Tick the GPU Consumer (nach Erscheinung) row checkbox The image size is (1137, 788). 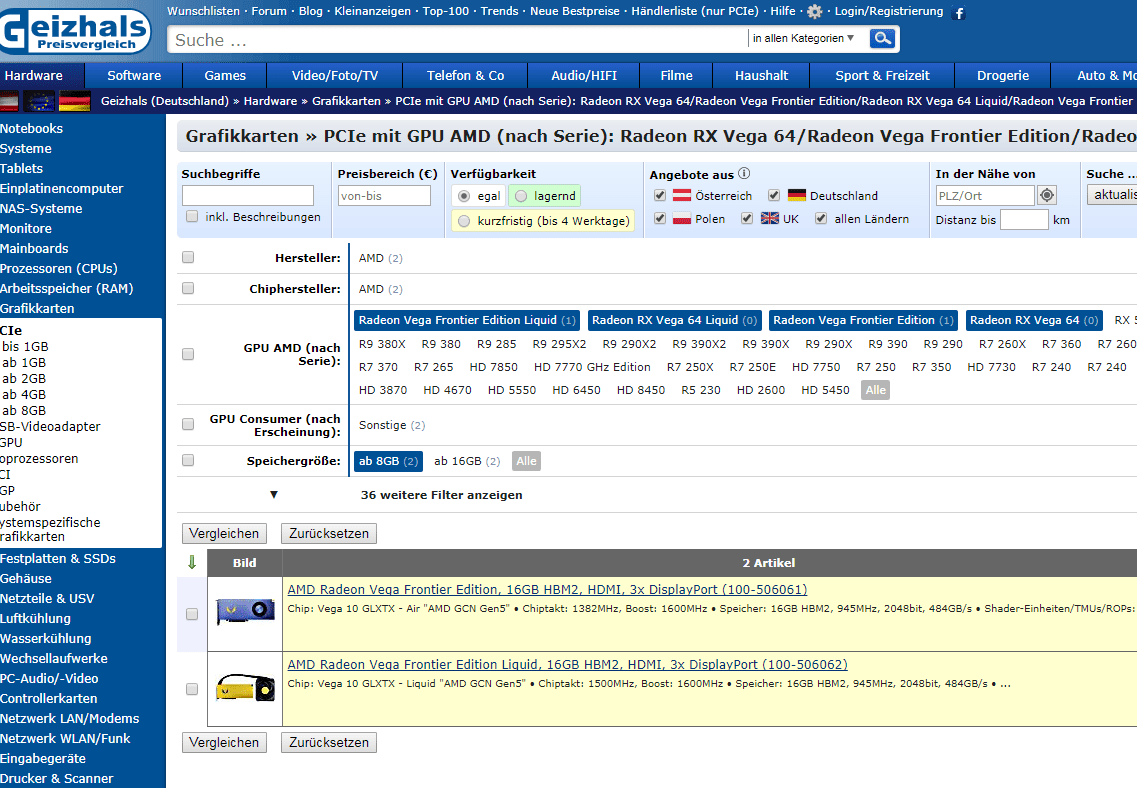188,425
